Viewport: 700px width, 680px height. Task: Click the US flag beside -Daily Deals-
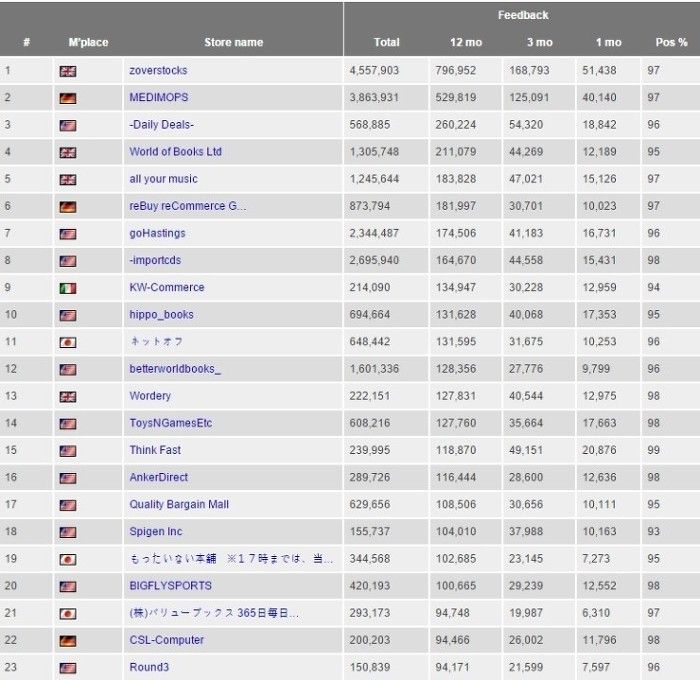68,125
